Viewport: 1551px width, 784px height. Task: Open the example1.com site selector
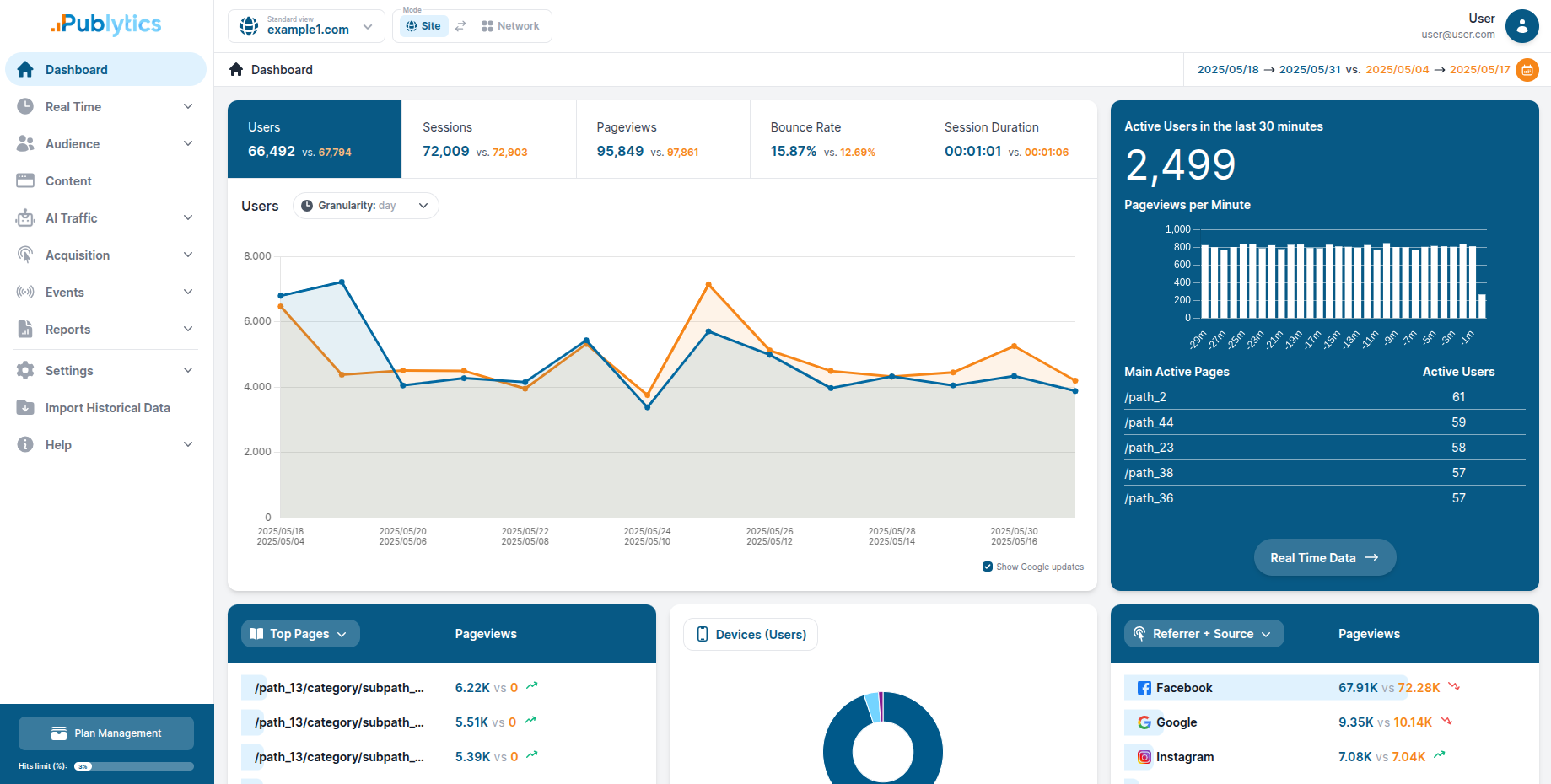point(306,26)
